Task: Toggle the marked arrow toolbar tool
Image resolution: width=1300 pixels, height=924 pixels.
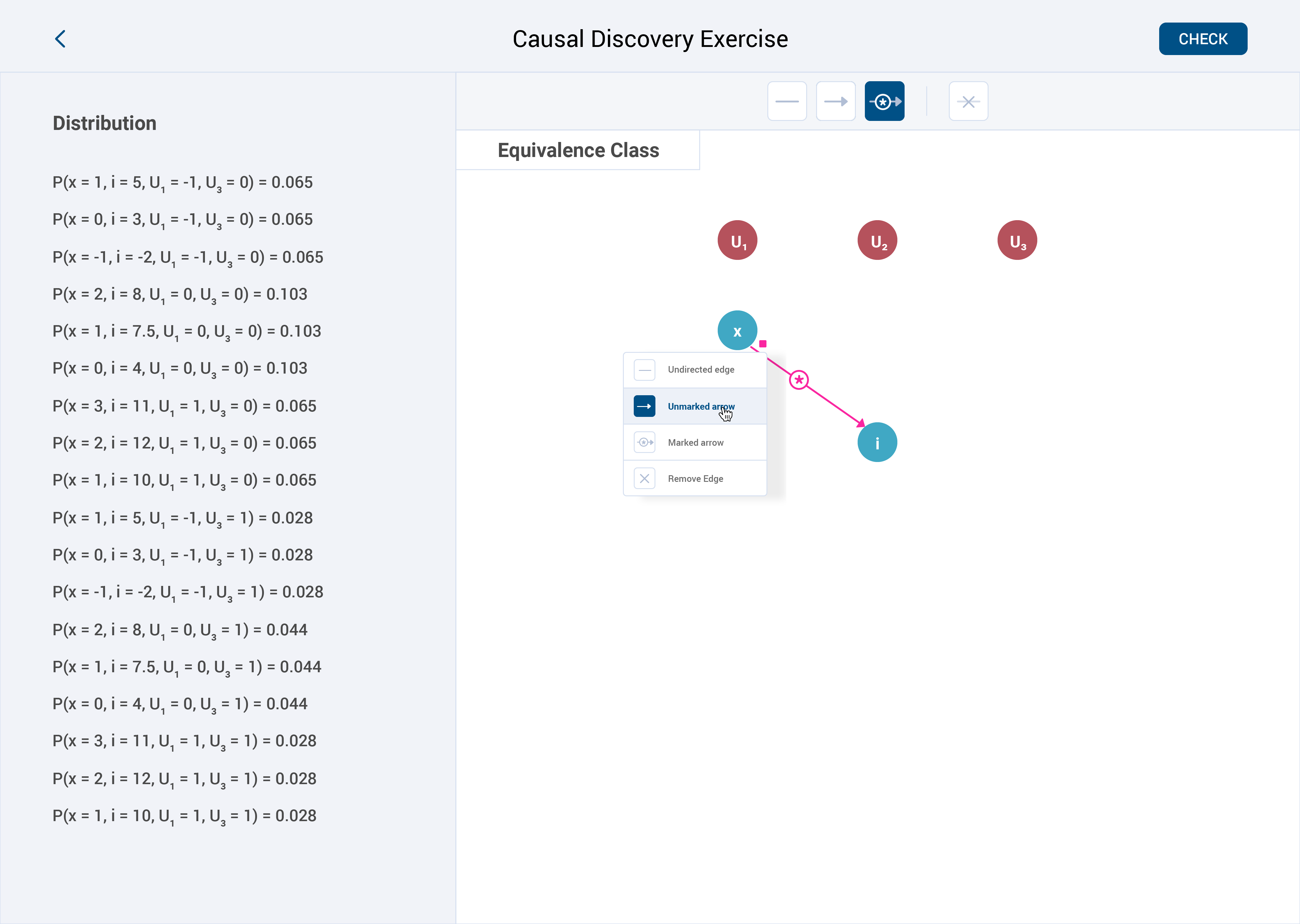Action: 884,101
